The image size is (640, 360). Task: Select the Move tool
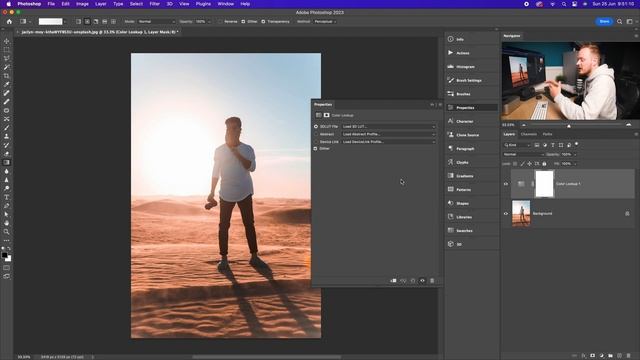point(7,41)
